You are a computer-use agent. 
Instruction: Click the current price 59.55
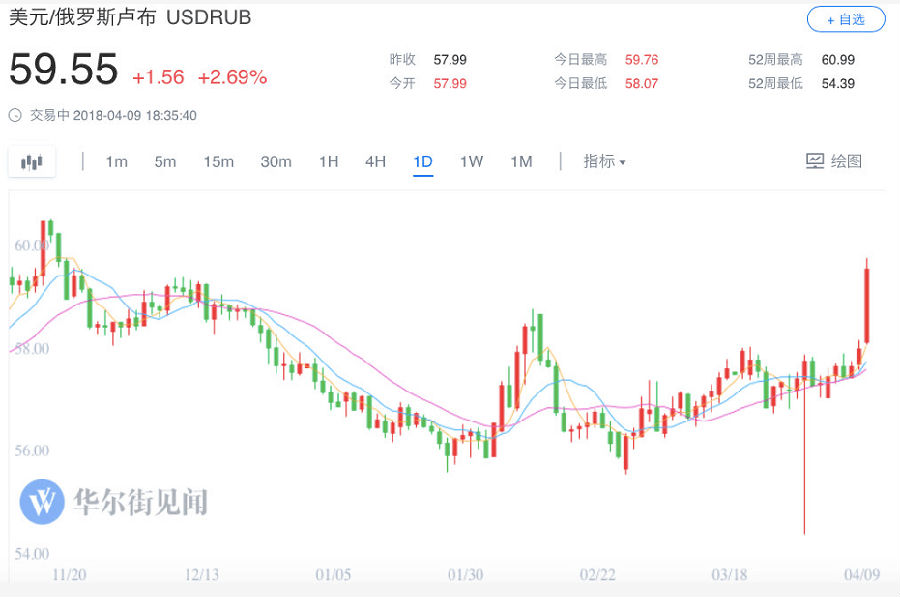pos(64,69)
